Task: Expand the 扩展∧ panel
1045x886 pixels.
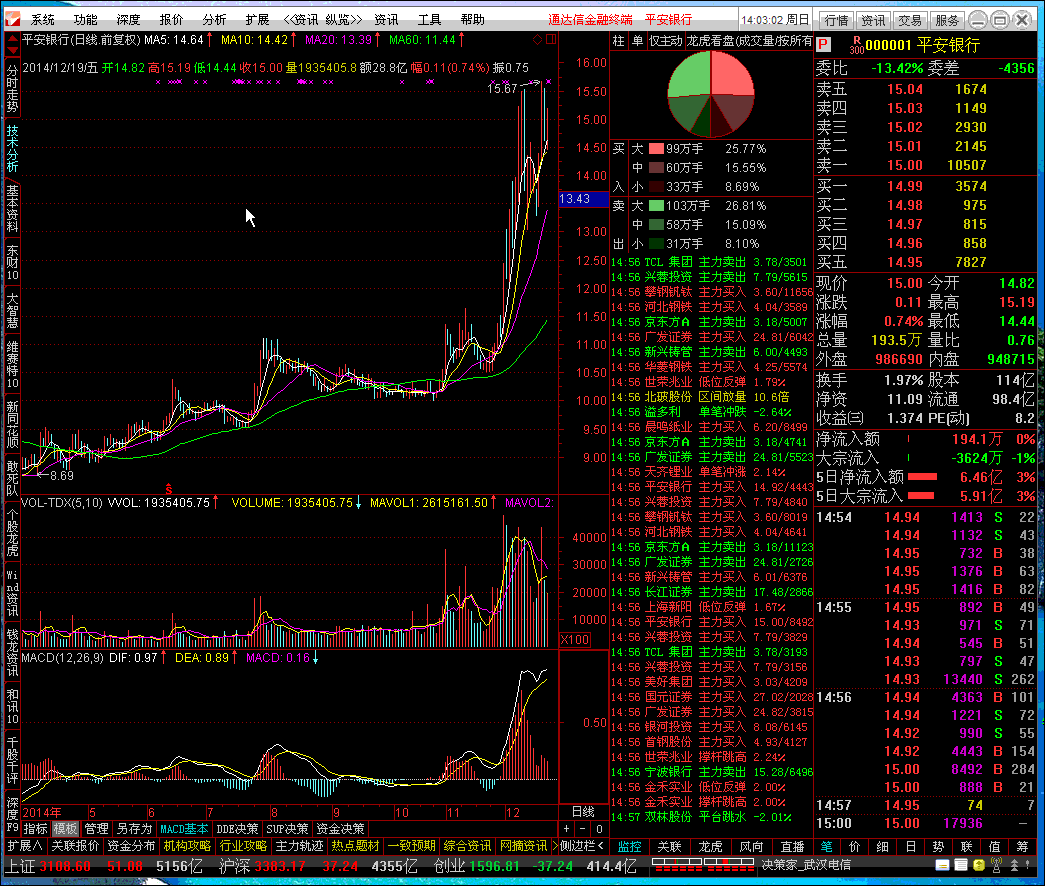Action: [x=25, y=846]
